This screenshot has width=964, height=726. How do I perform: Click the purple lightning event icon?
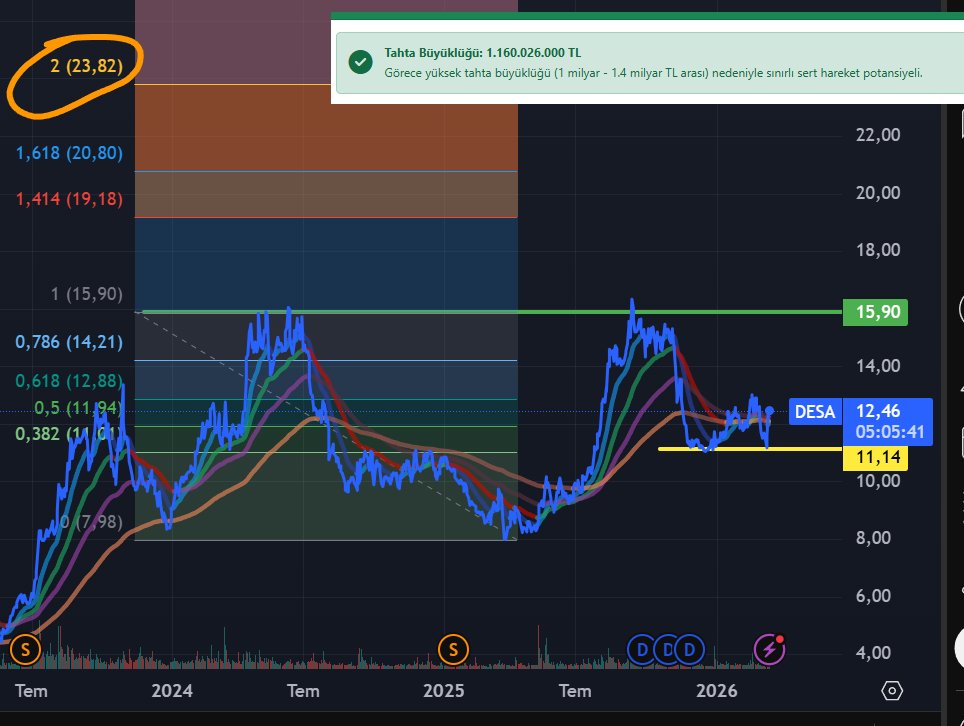pos(769,649)
